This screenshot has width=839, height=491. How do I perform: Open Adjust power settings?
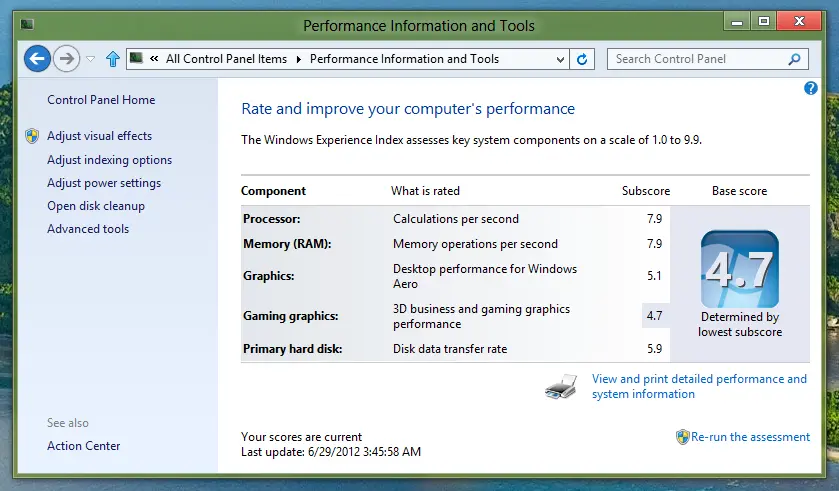point(104,183)
